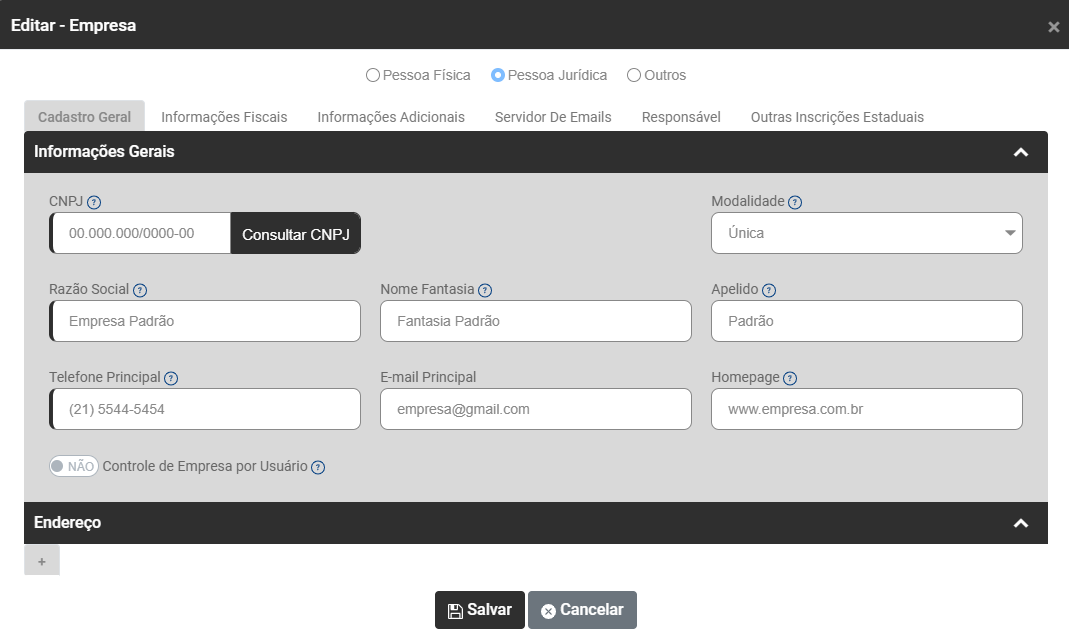Open help icon for Controle de Empresa por Usuário
Image resolution: width=1069 pixels, height=631 pixels.
coord(318,467)
